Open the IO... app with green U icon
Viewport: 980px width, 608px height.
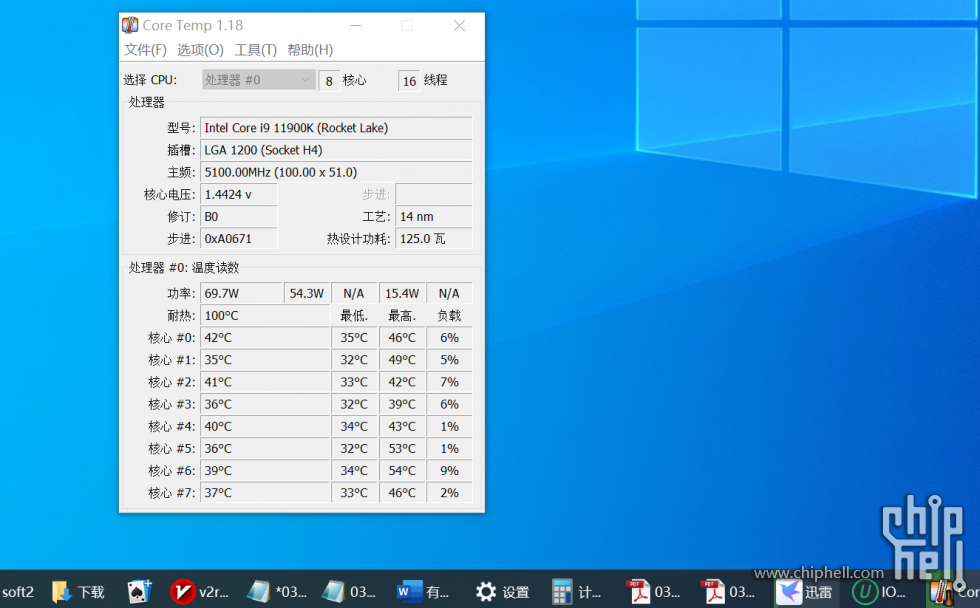pyautogui.click(x=880, y=591)
